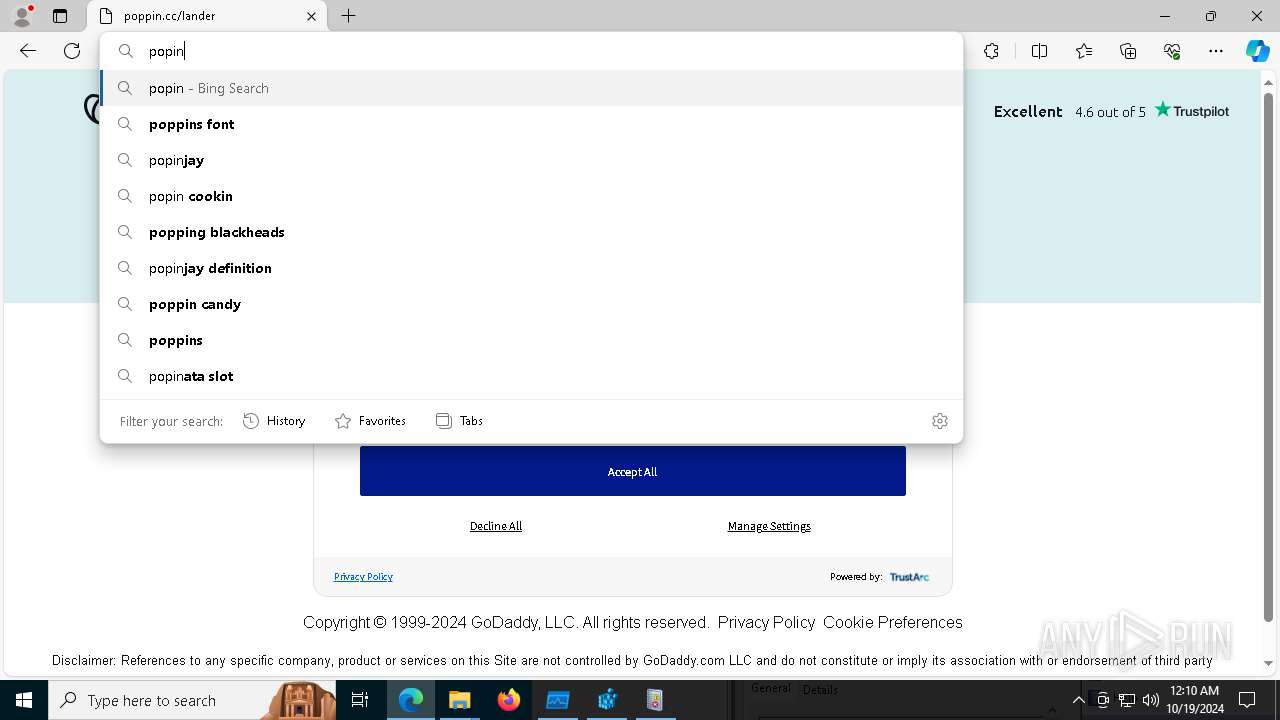Select 'popin - Bing Search' suggestion
Viewport: 1280px width, 720px height.
click(532, 88)
